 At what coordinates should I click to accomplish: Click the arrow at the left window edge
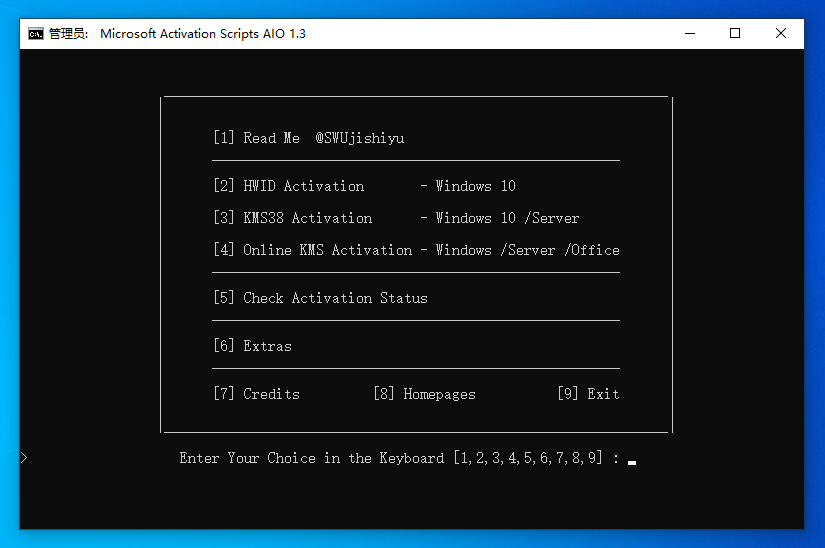[24, 458]
